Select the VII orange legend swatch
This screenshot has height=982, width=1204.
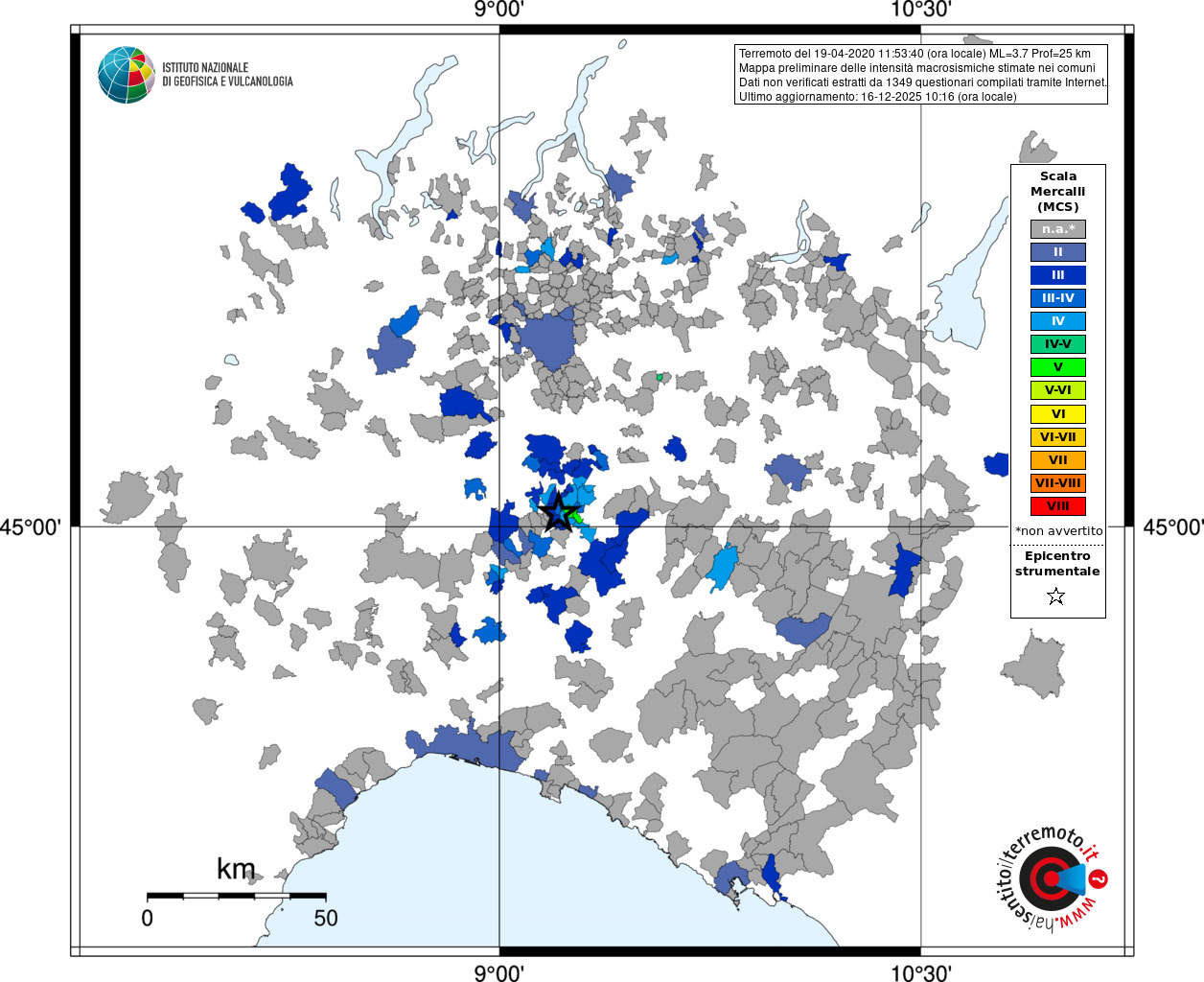click(x=1058, y=460)
